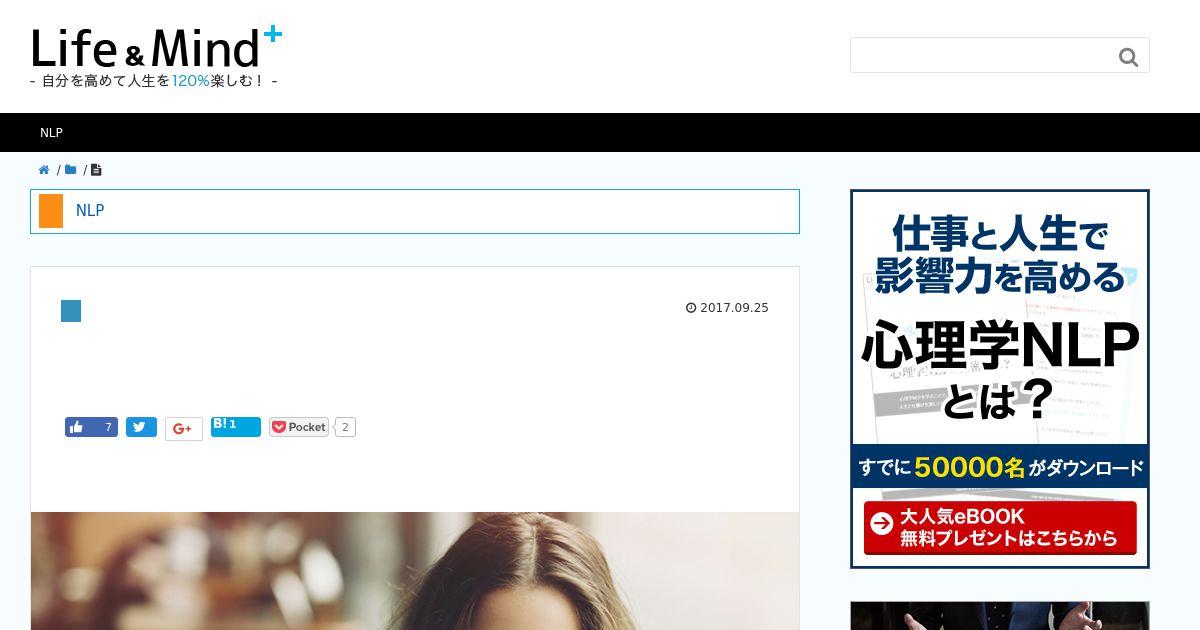
Task: Click the breadcrumb document icon
Action: point(96,170)
